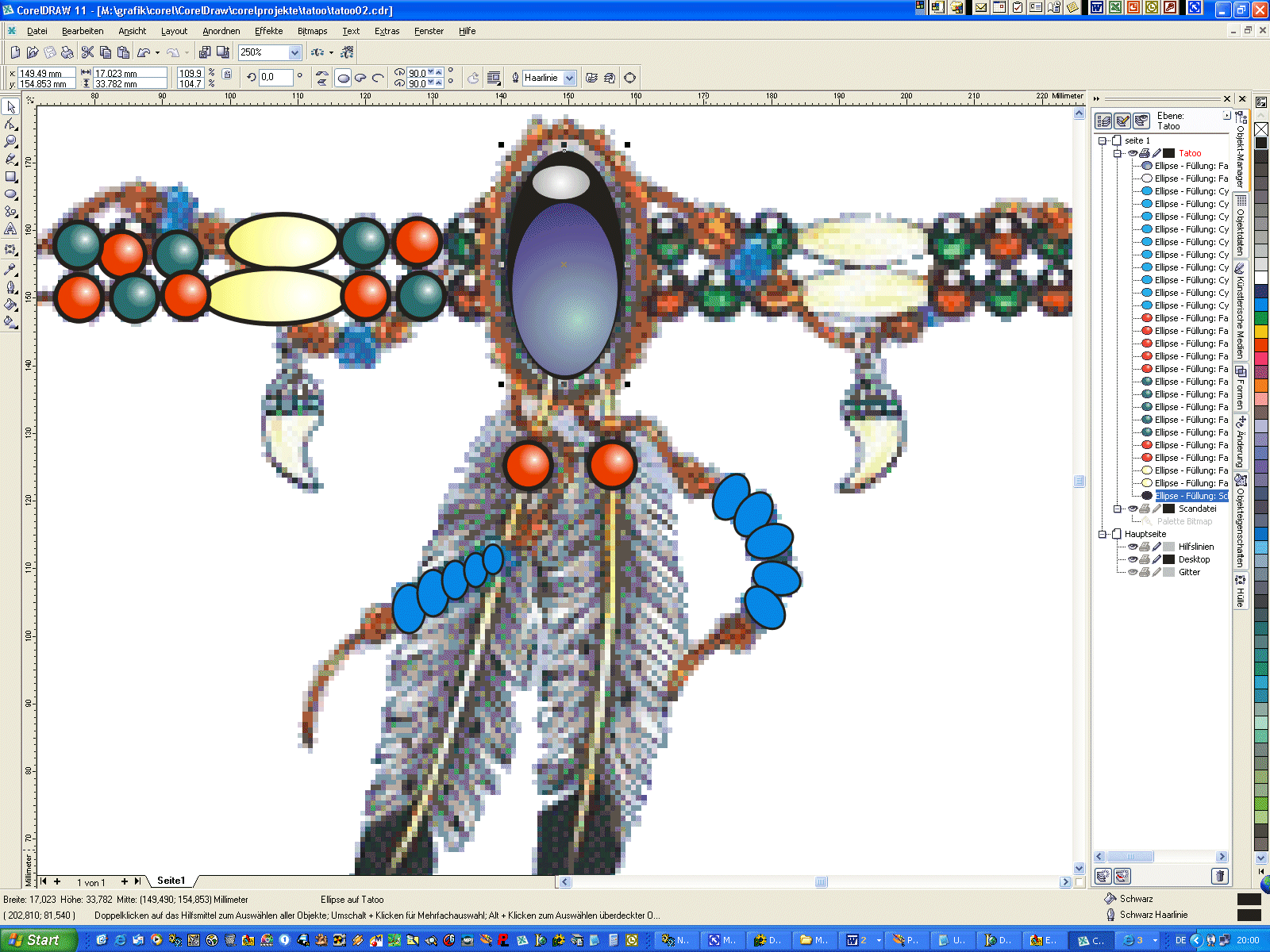Collapse the seite 1 tree node
The width and height of the screenshot is (1270, 952).
click(1103, 140)
